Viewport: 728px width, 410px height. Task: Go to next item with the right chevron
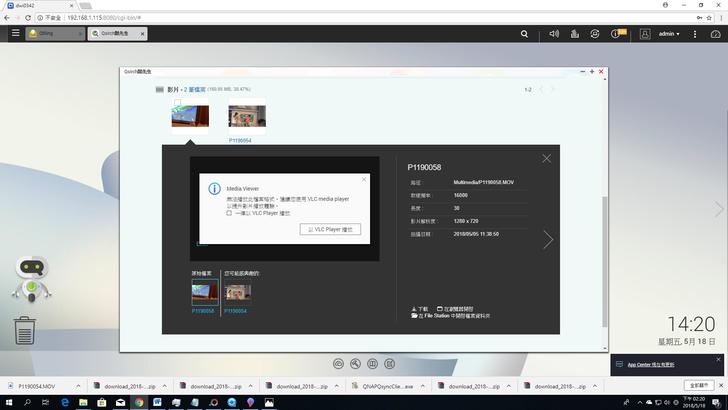[x=547, y=240]
